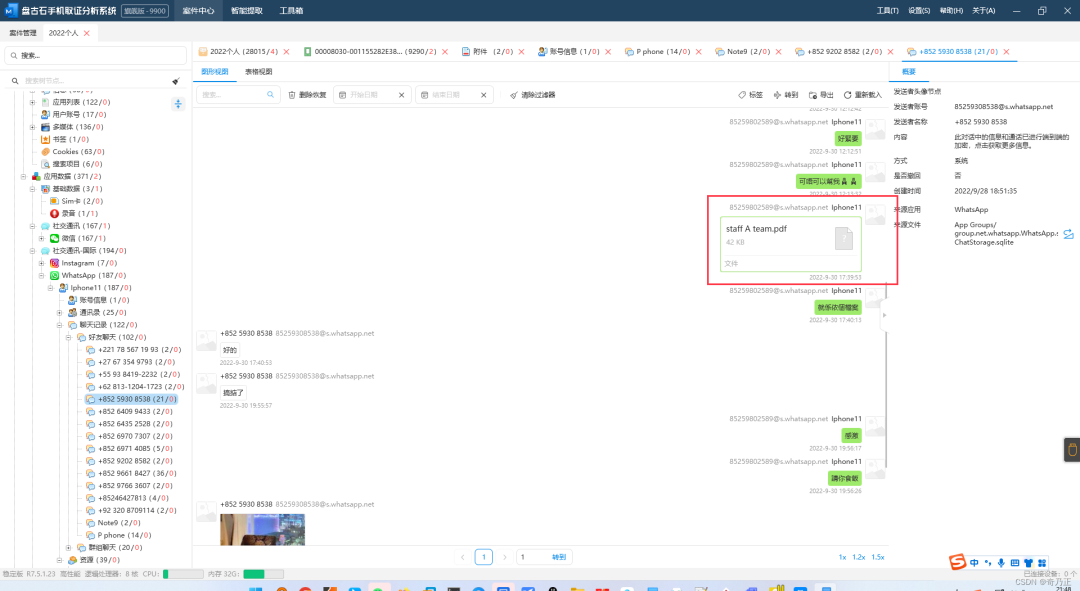
Task: Expand the 多媒体 tree node
Action: click(x=32, y=127)
